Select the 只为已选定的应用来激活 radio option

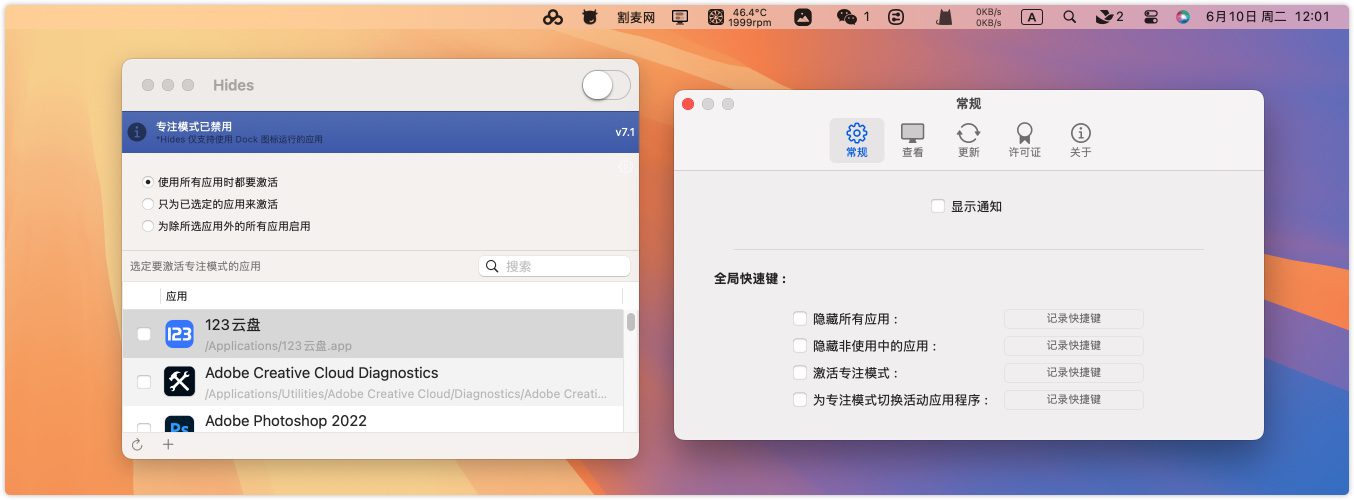148,204
